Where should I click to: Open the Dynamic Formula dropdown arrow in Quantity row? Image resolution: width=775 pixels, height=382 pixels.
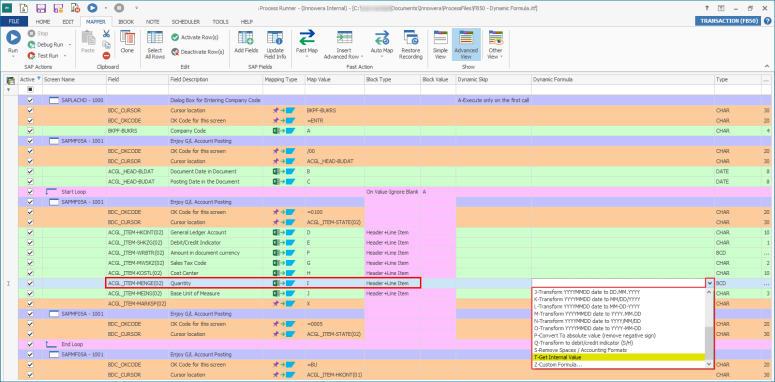pos(710,283)
